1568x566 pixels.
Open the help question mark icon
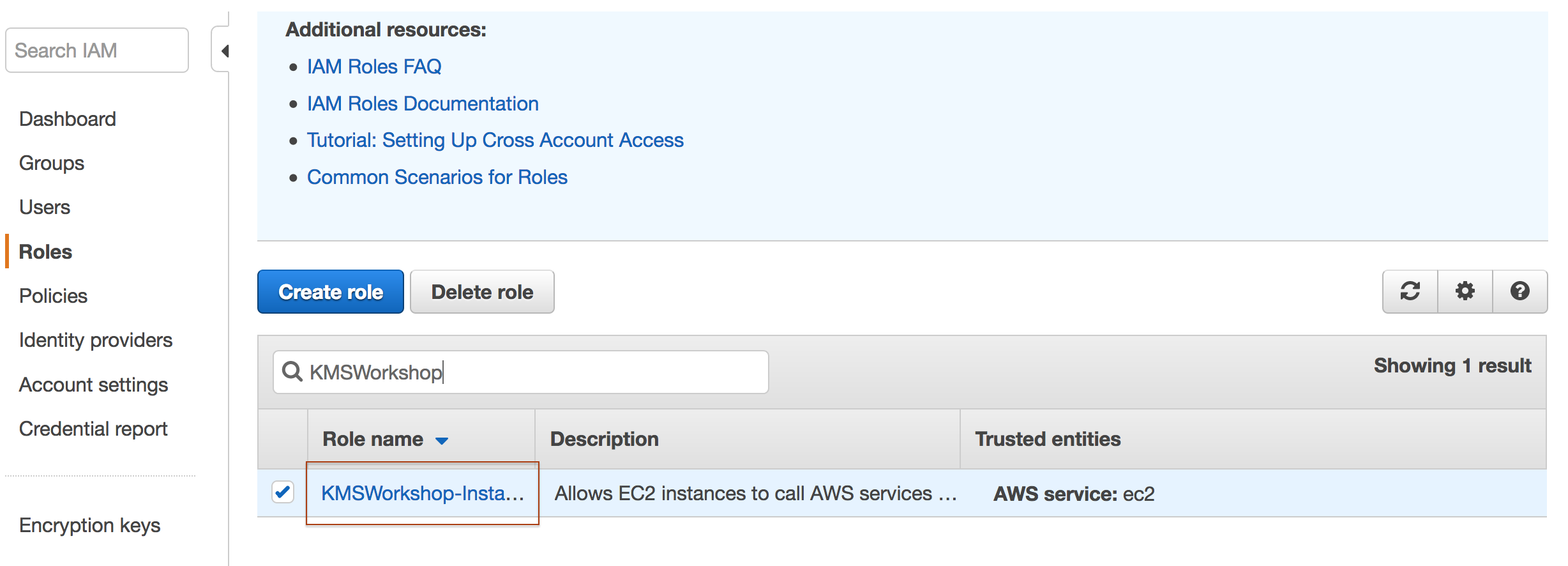point(1519,291)
